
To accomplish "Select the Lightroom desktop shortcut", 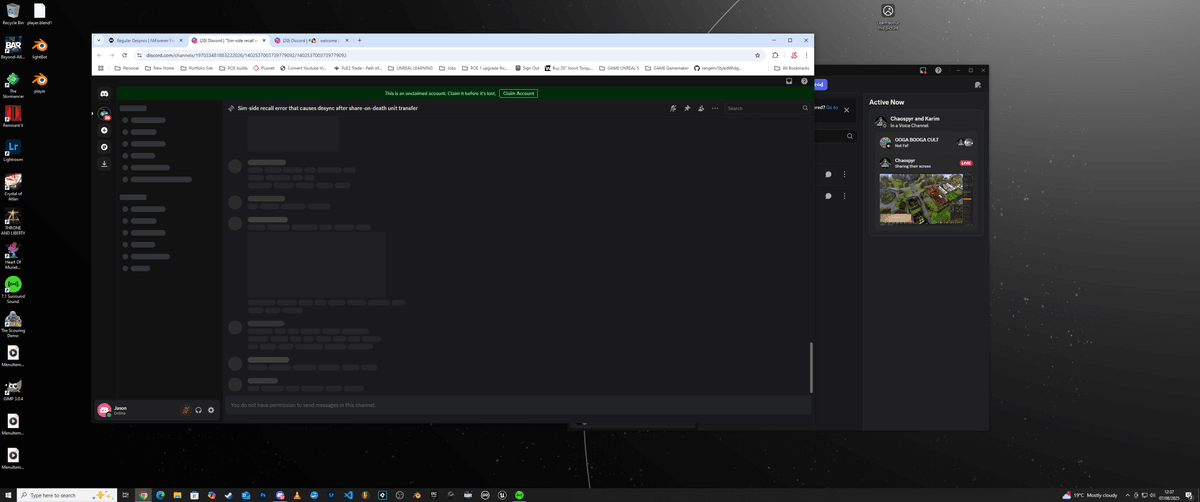I will pyautogui.click(x=12, y=150).
